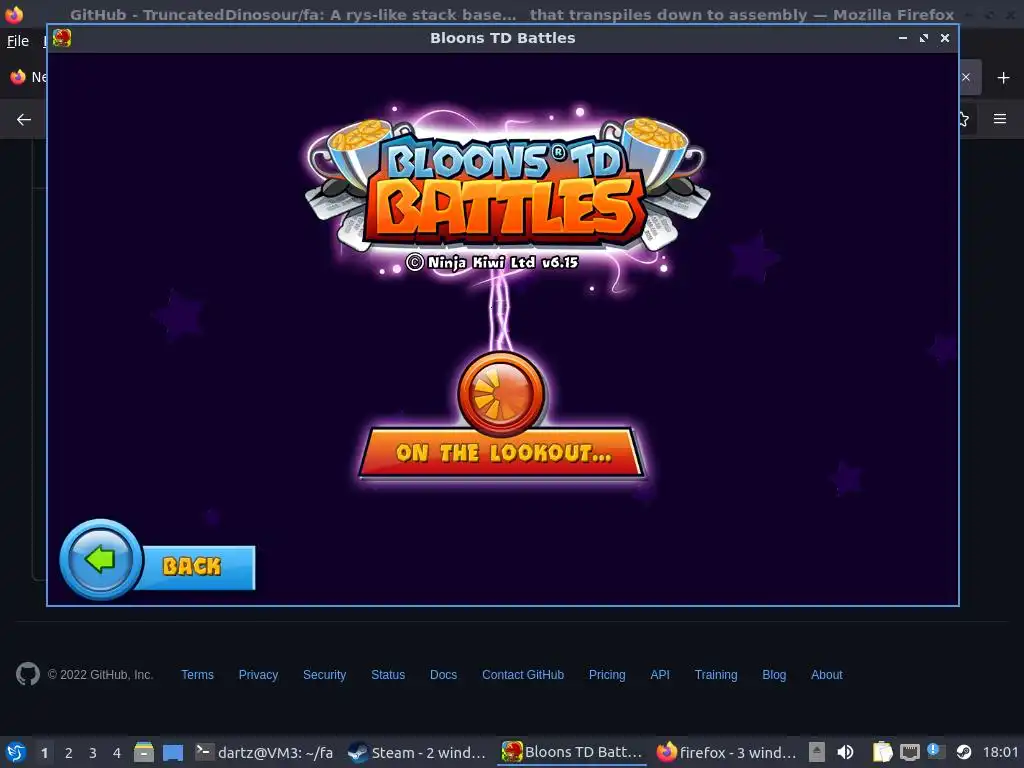
Task: Go back in Firefox browser
Action: coord(24,119)
